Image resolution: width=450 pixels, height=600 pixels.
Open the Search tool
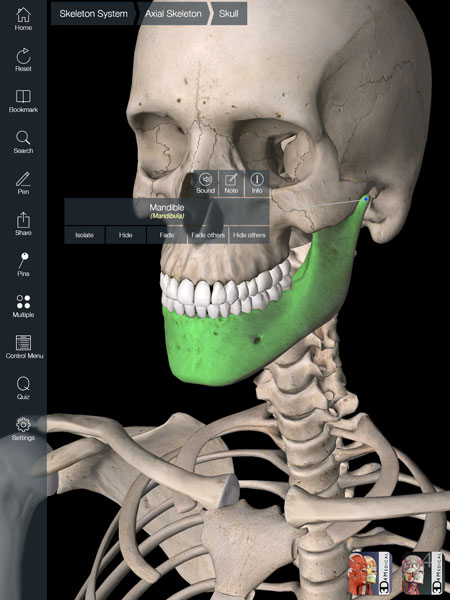point(23,142)
